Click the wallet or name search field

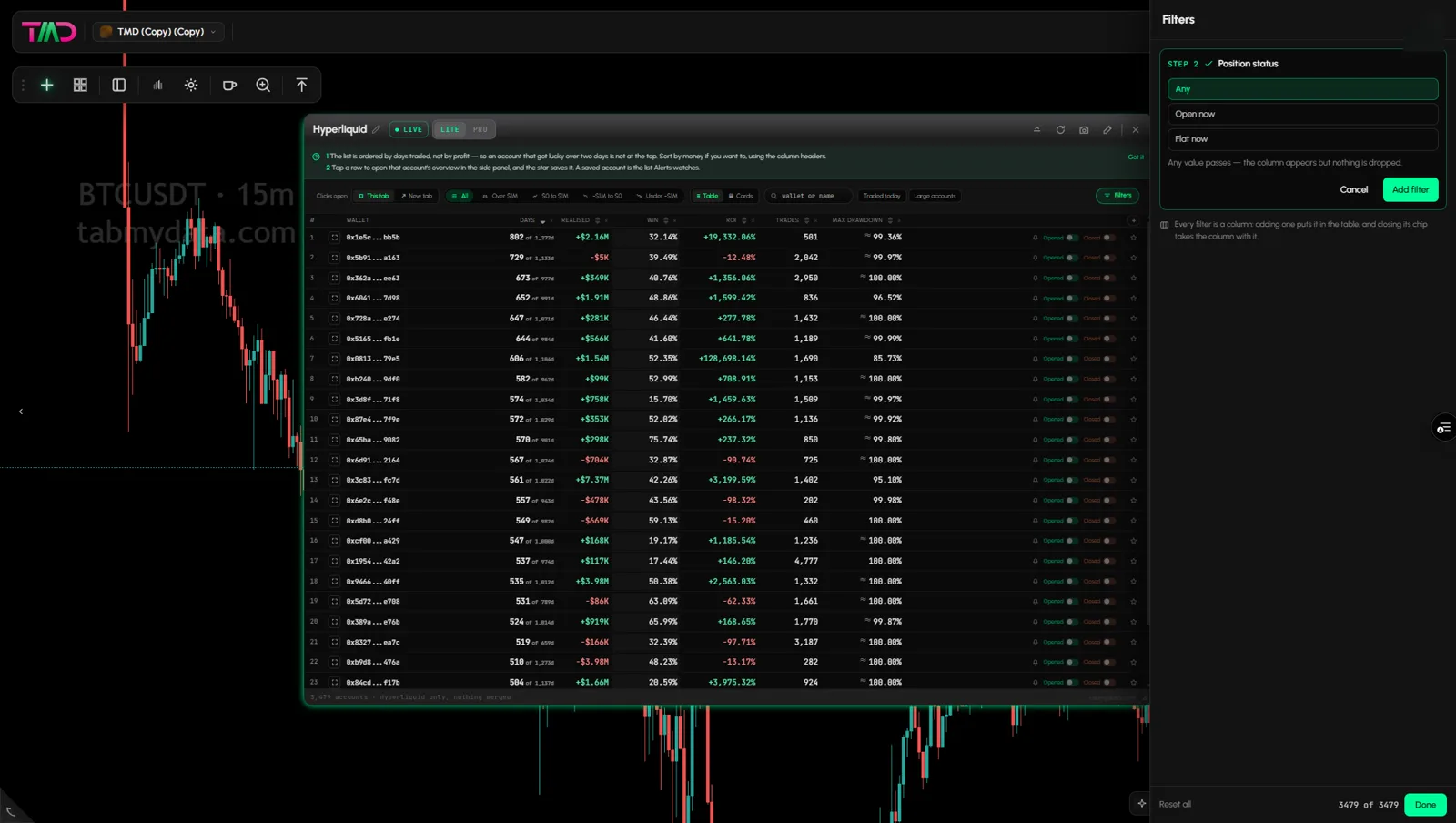[808, 196]
